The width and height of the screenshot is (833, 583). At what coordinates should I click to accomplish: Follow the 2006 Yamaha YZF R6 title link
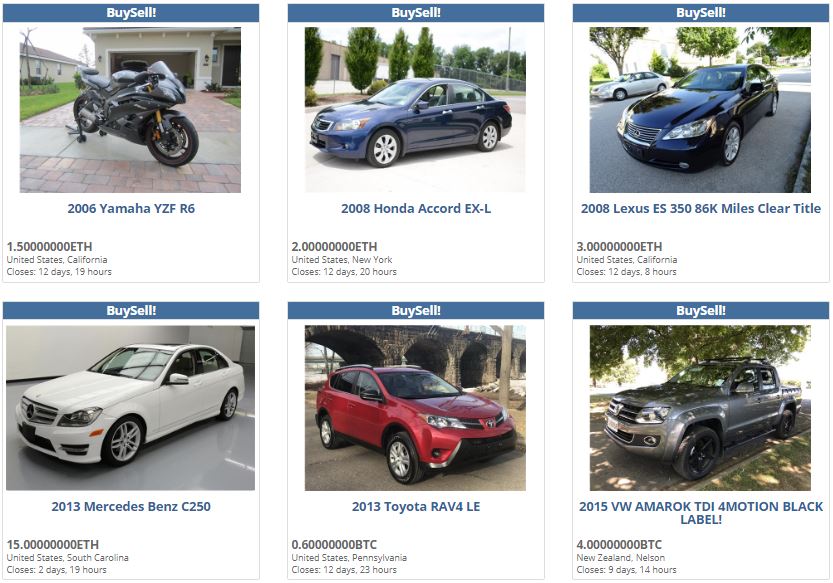[x=131, y=208]
